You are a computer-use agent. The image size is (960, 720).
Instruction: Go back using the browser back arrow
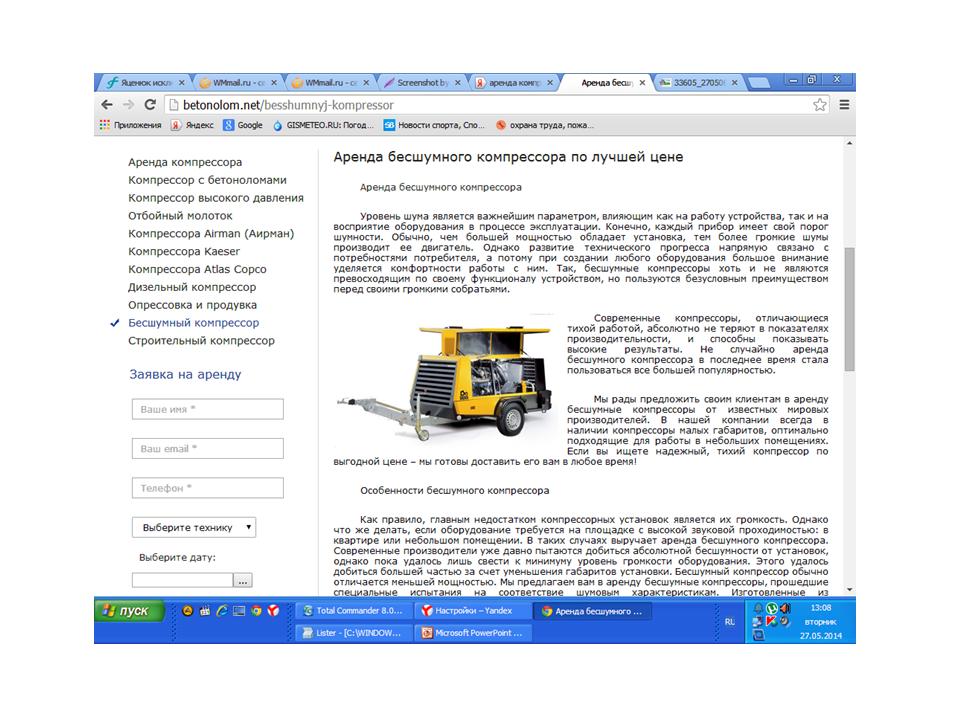tap(107, 105)
